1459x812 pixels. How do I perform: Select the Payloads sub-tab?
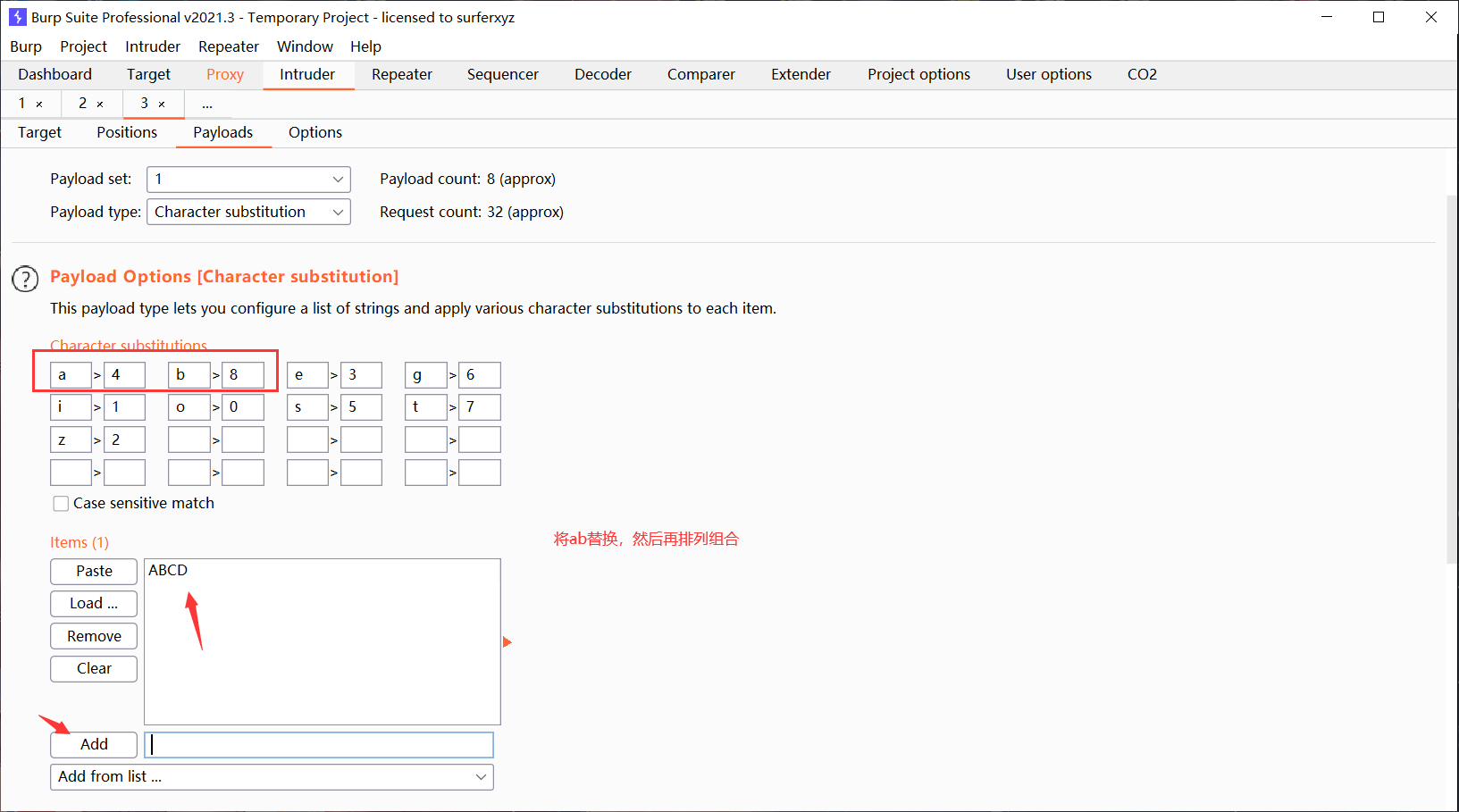223,133
